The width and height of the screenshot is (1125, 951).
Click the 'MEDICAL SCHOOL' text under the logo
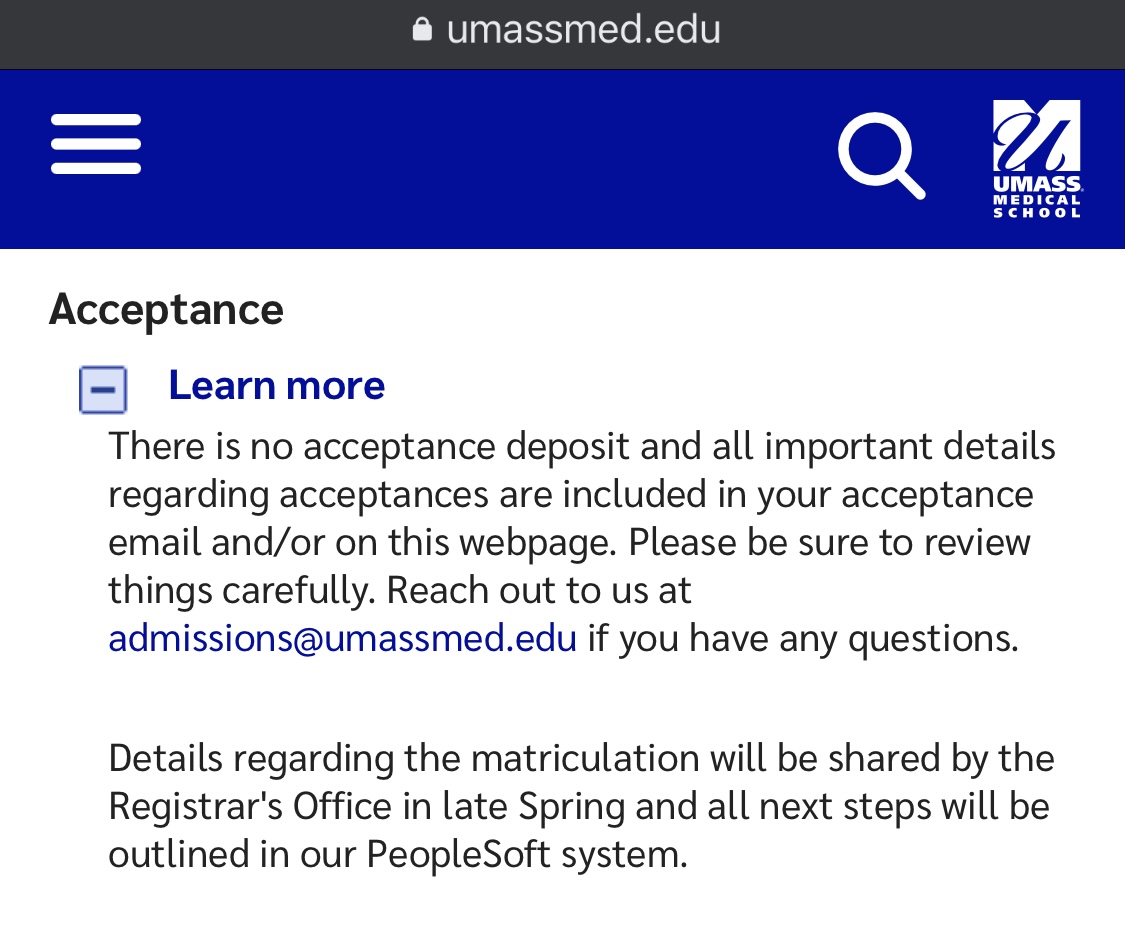pos(1037,206)
